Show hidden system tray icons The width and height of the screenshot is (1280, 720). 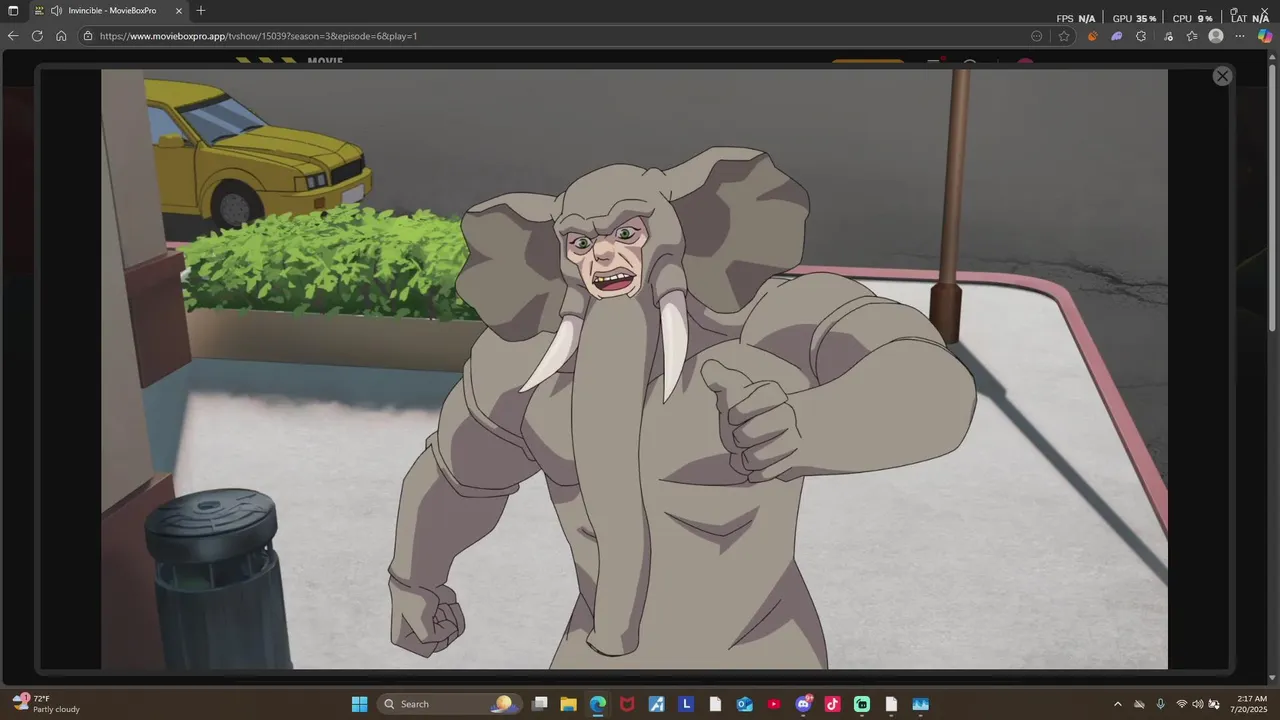pos(1118,704)
